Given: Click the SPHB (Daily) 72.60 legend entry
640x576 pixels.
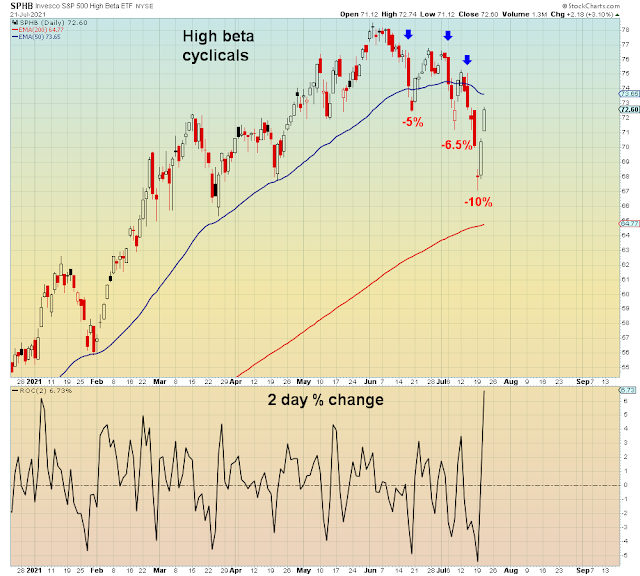Looking at the screenshot, I should [53, 23].
